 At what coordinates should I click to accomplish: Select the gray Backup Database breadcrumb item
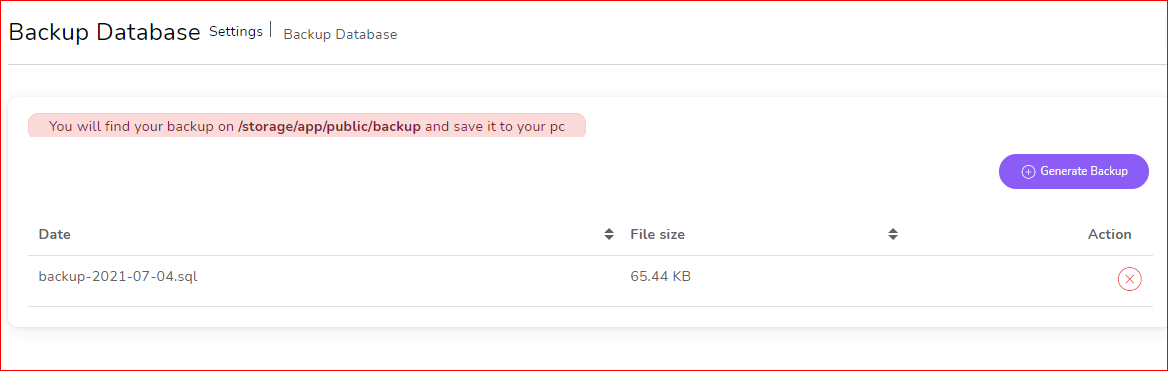coord(340,34)
